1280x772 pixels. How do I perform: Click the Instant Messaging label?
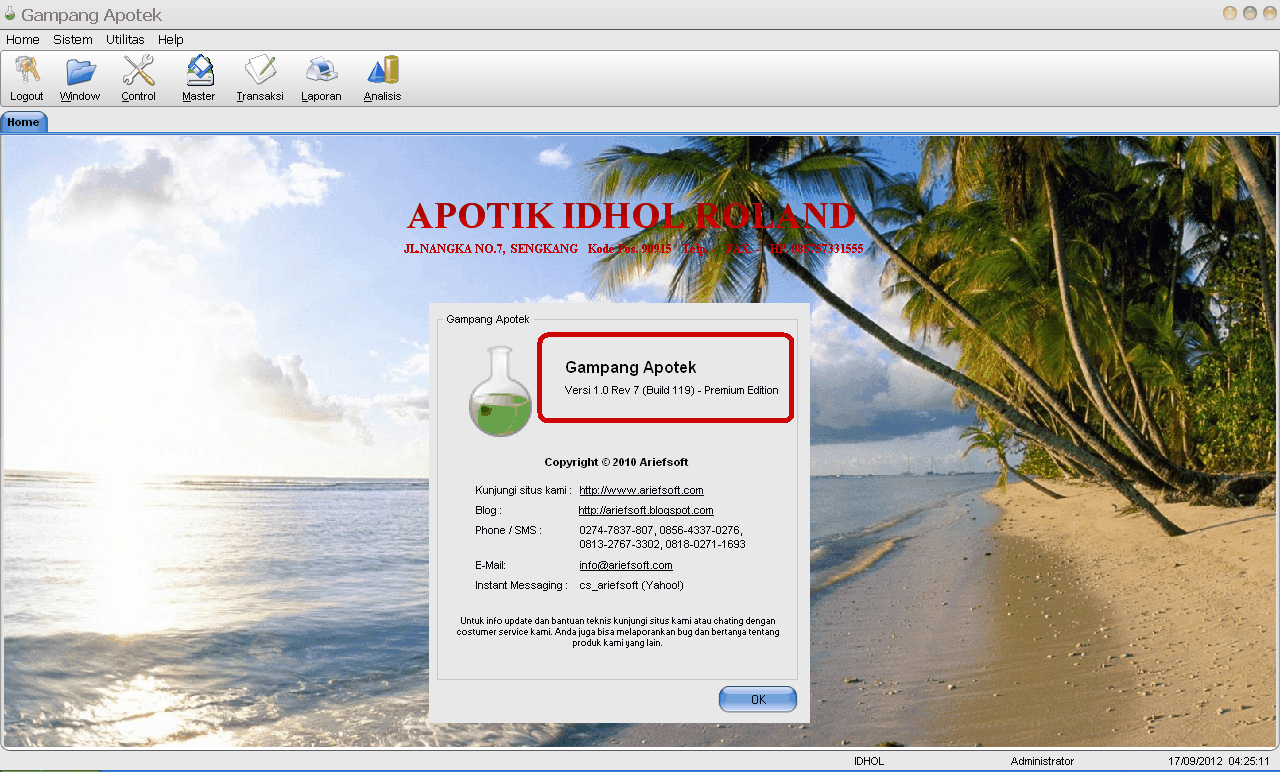[521, 585]
